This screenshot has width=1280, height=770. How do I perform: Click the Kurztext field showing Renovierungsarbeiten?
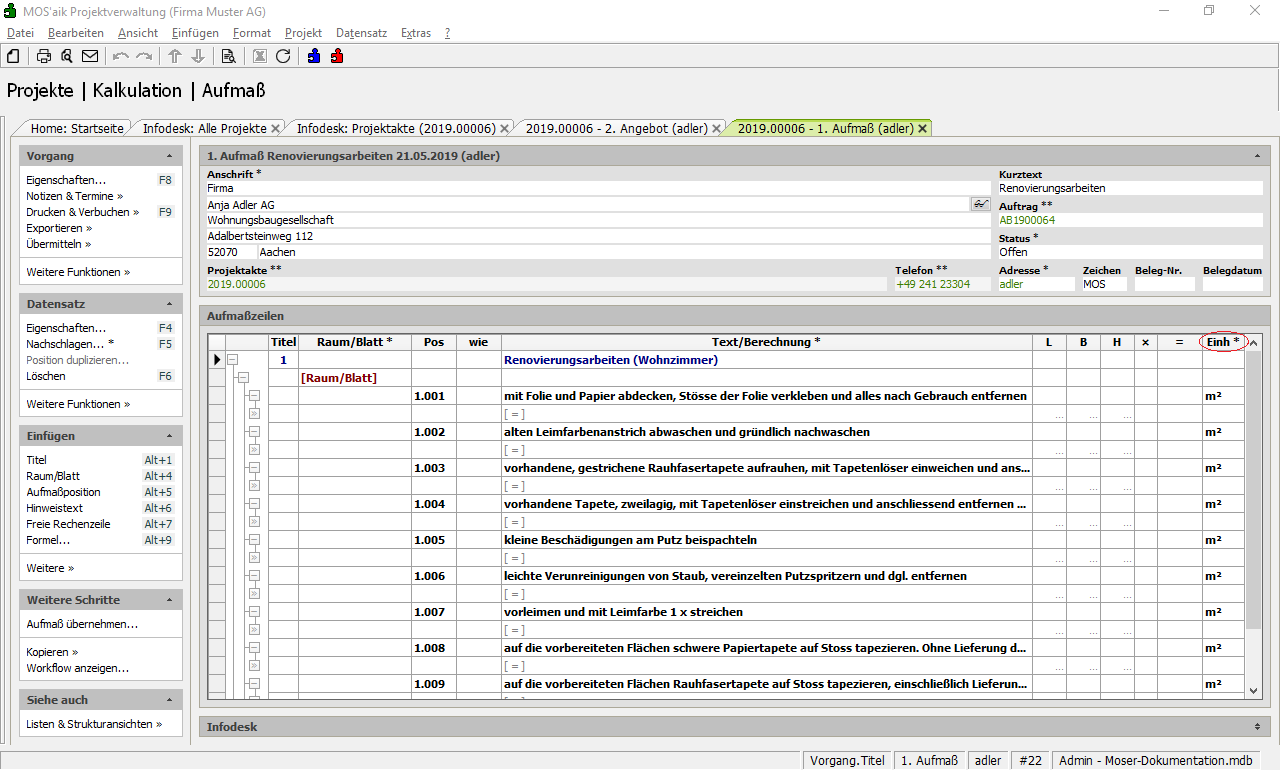pyautogui.click(x=1129, y=188)
